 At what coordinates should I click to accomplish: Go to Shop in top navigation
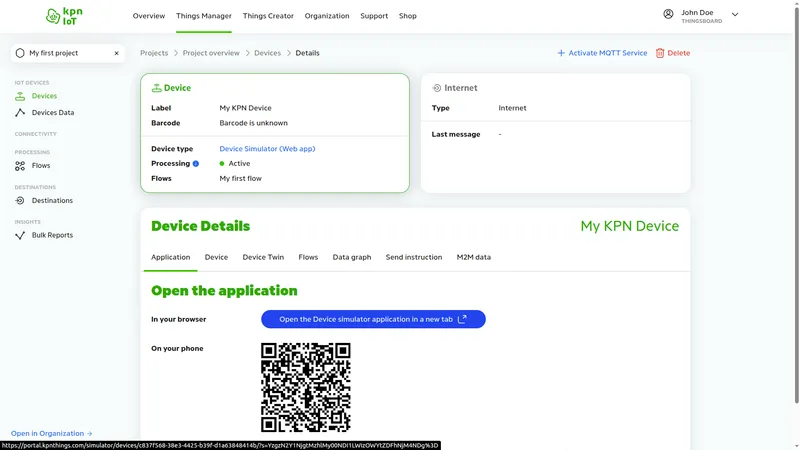[408, 16]
